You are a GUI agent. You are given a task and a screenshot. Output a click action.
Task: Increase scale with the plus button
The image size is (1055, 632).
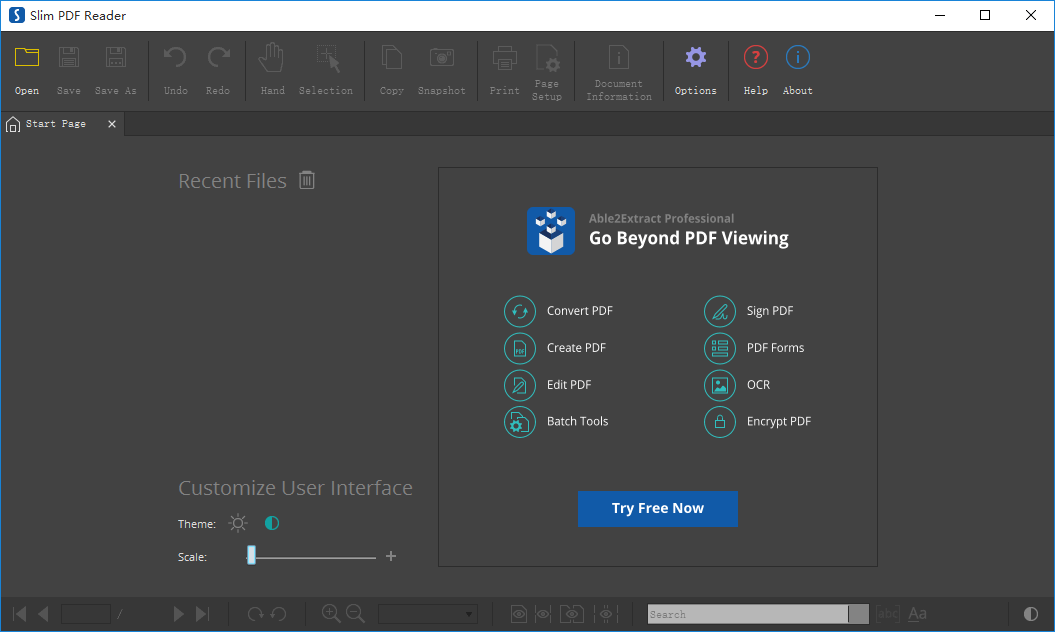click(x=391, y=556)
